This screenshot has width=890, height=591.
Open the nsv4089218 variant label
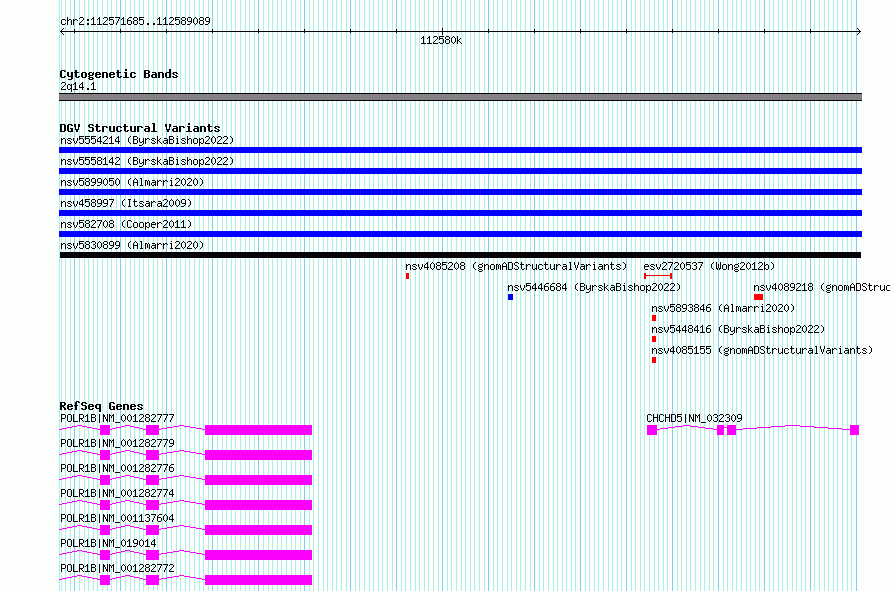click(x=821, y=287)
